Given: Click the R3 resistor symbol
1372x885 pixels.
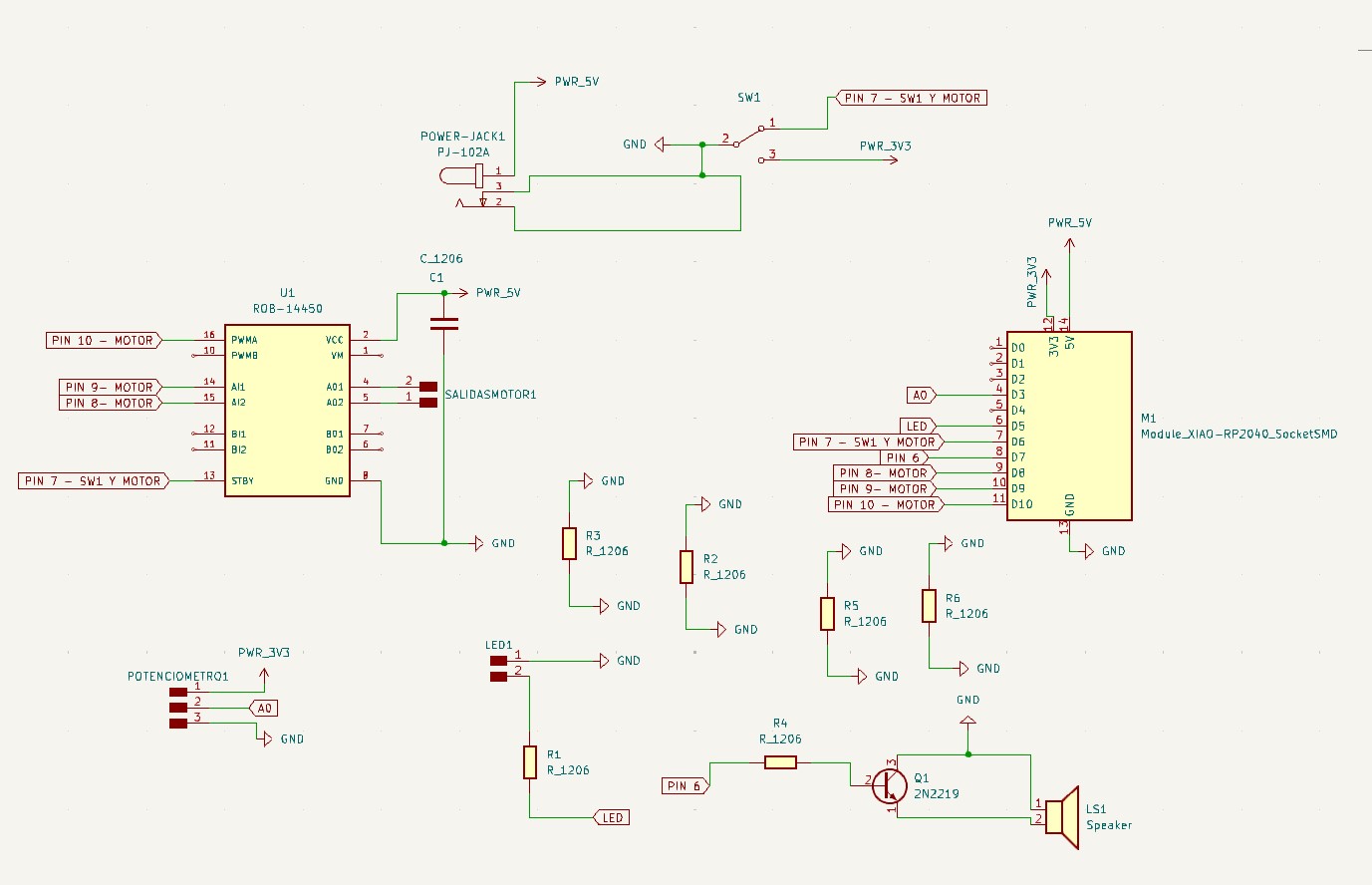Looking at the screenshot, I should (x=569, y=543).
